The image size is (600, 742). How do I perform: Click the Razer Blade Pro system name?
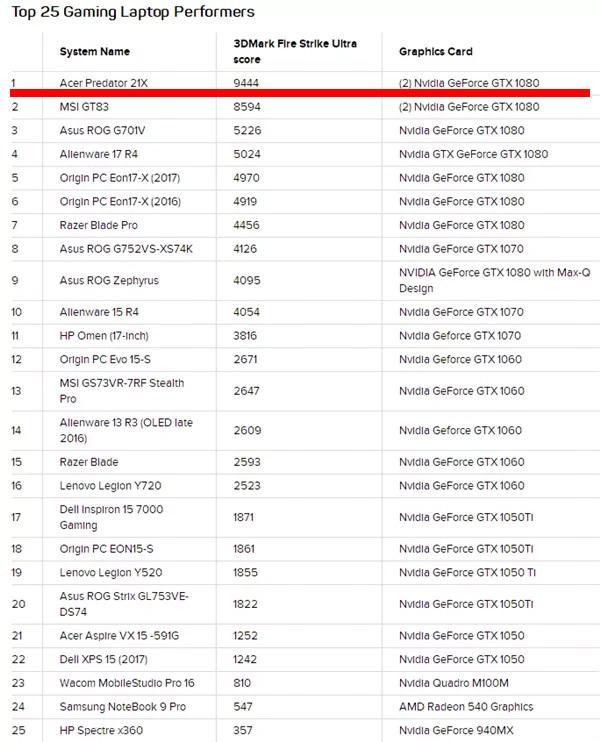pyautogui.click(x=98, y=225)
